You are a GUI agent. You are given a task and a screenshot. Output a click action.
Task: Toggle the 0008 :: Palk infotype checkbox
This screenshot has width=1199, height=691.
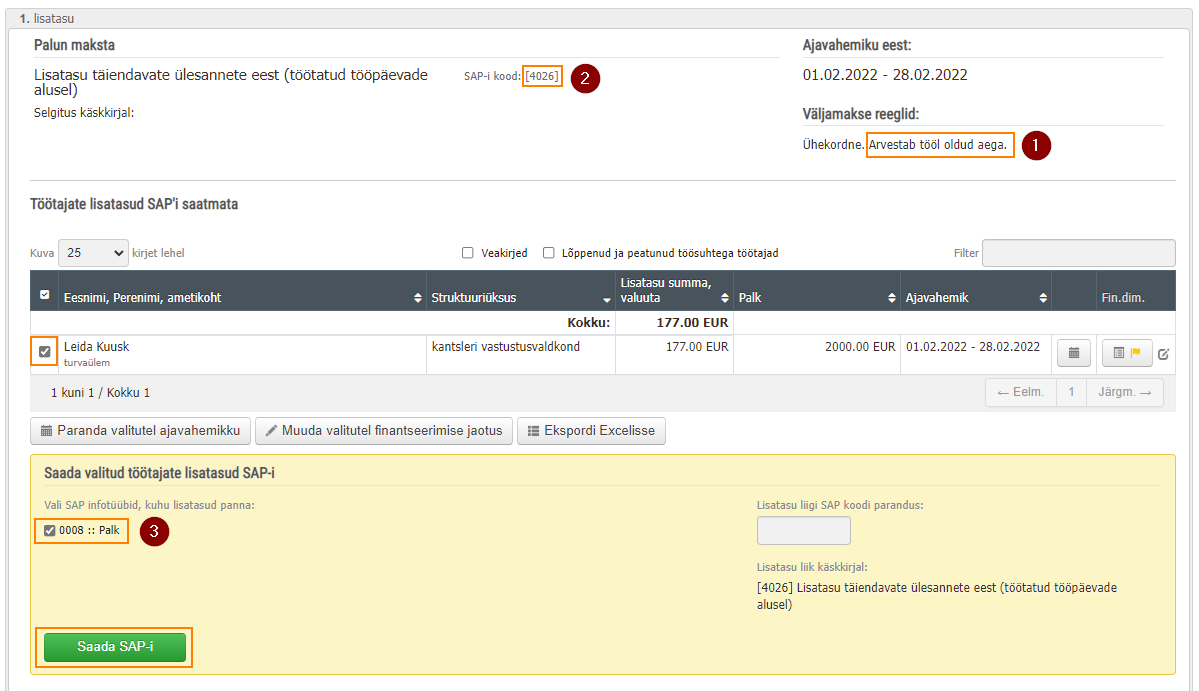tap(50, 530)
